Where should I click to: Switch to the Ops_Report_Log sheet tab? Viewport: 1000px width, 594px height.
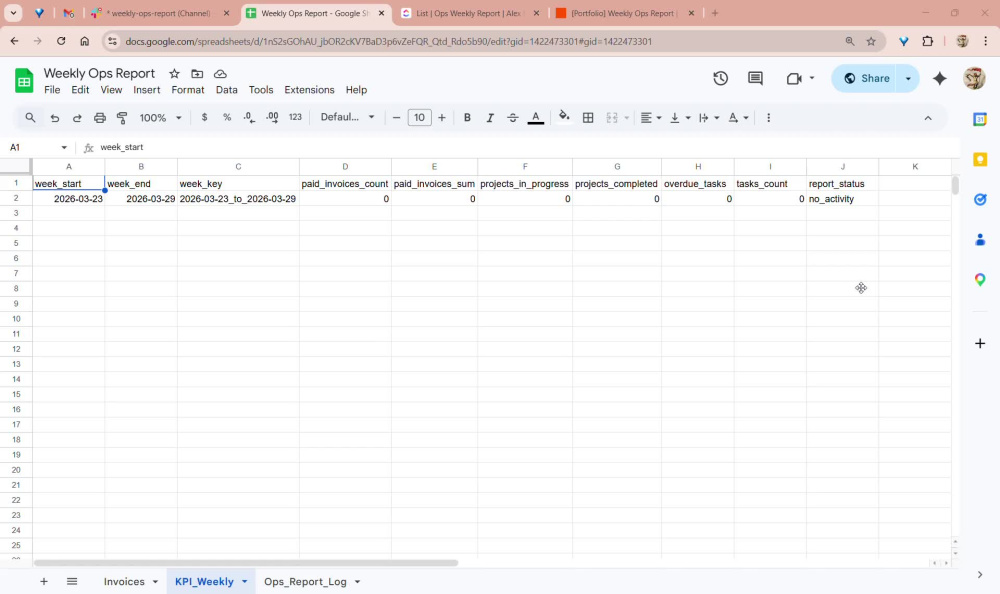point(305,581)
